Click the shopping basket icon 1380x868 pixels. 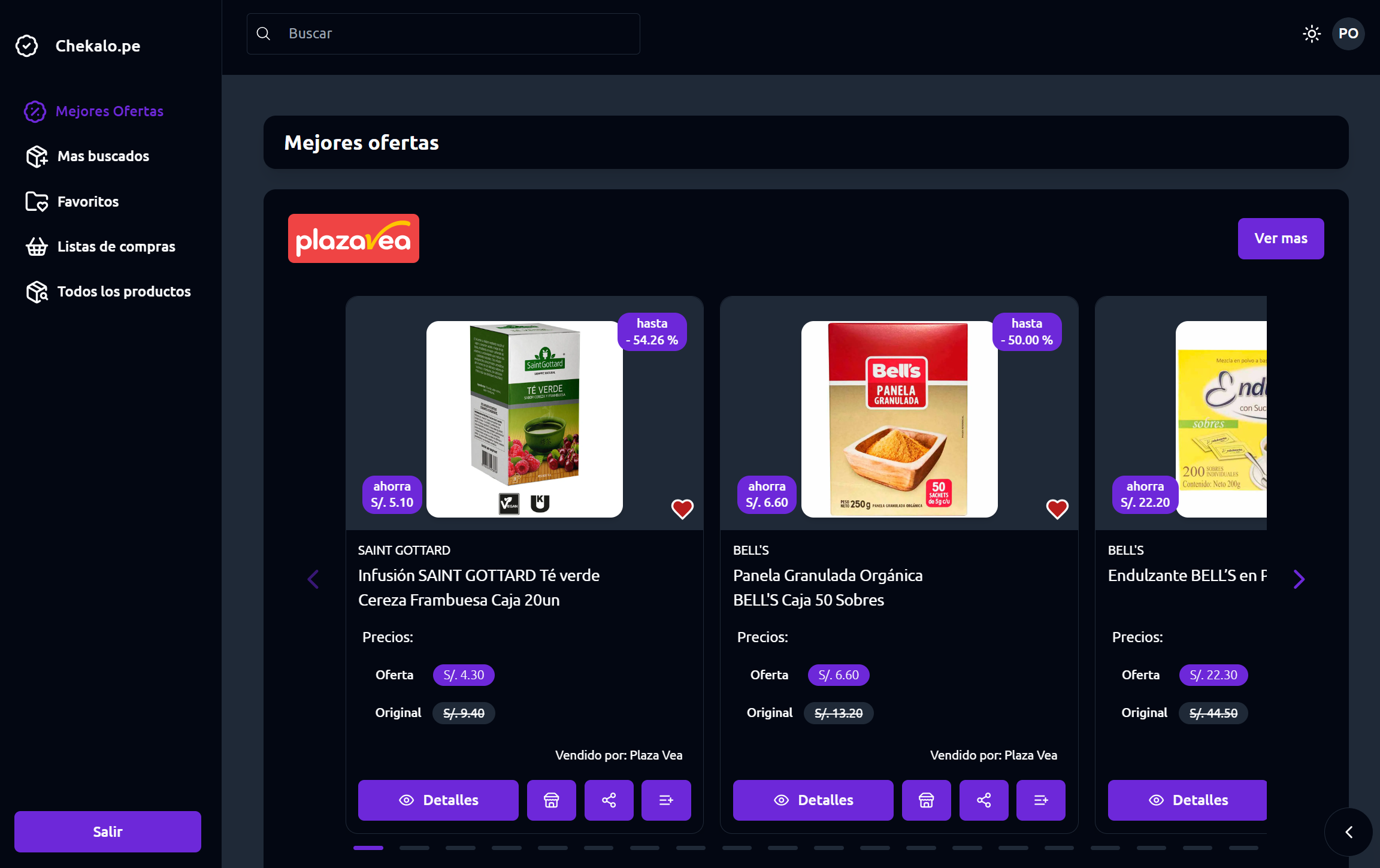pyautogui.click(x=37, y=247)
